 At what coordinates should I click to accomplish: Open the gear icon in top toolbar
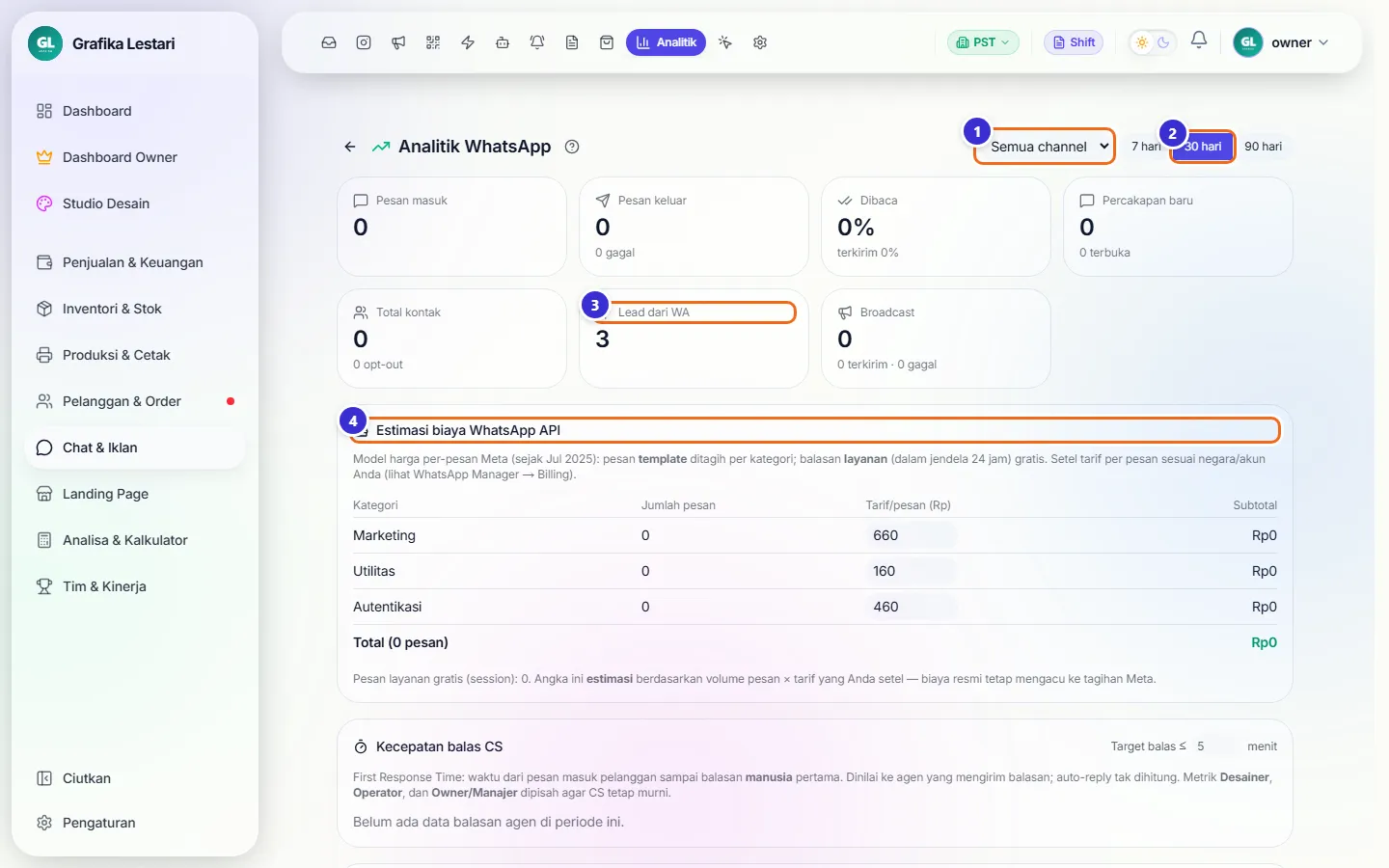pos(760,42)
